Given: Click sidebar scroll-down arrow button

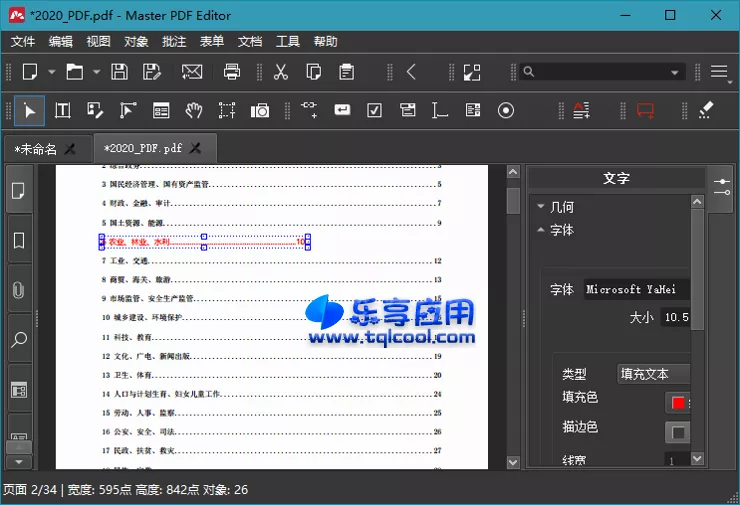Looking at the screenshot, I should (19, 462).
